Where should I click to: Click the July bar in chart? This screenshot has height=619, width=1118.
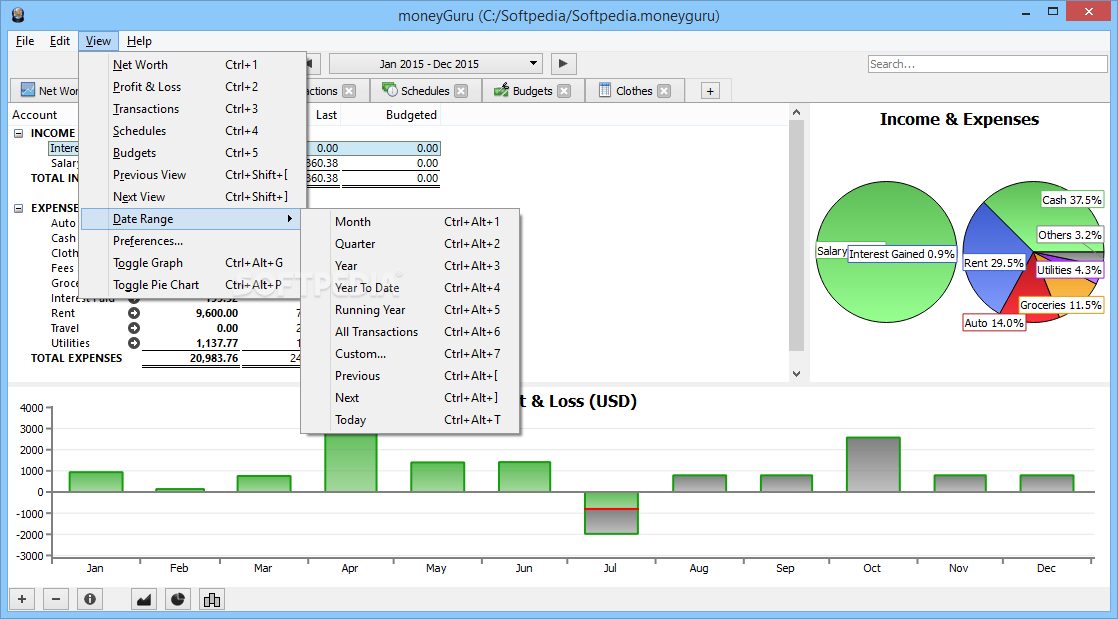pyautogui.click(x=610, y=513)
